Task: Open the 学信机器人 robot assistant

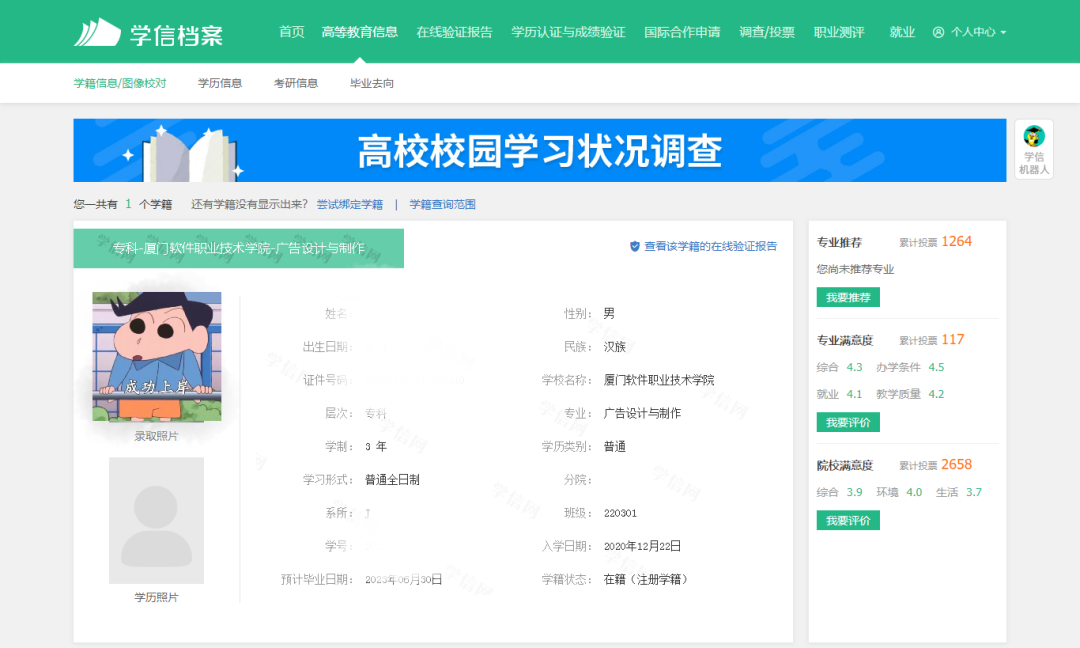Action: [1033, 149]
